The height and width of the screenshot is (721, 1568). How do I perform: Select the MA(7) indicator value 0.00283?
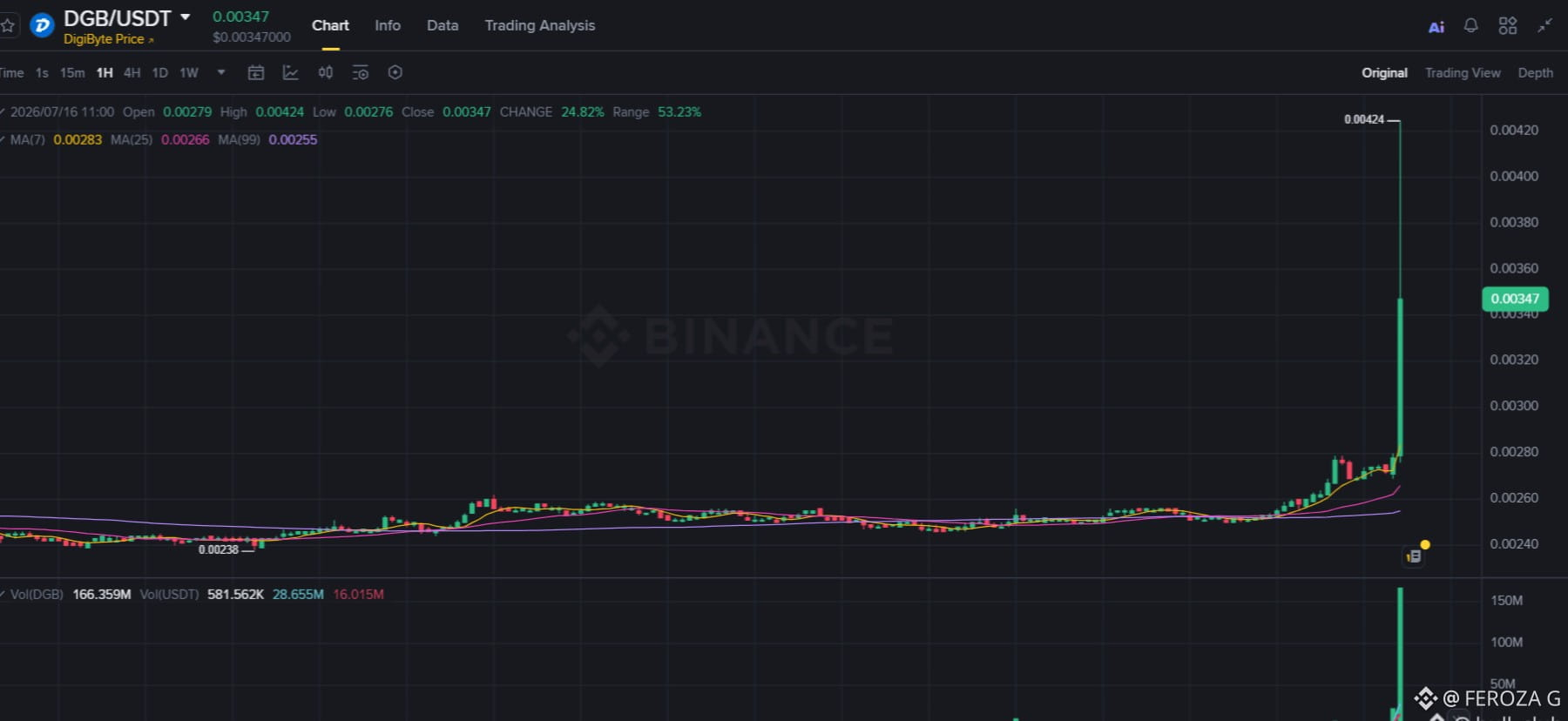(78, 140)
